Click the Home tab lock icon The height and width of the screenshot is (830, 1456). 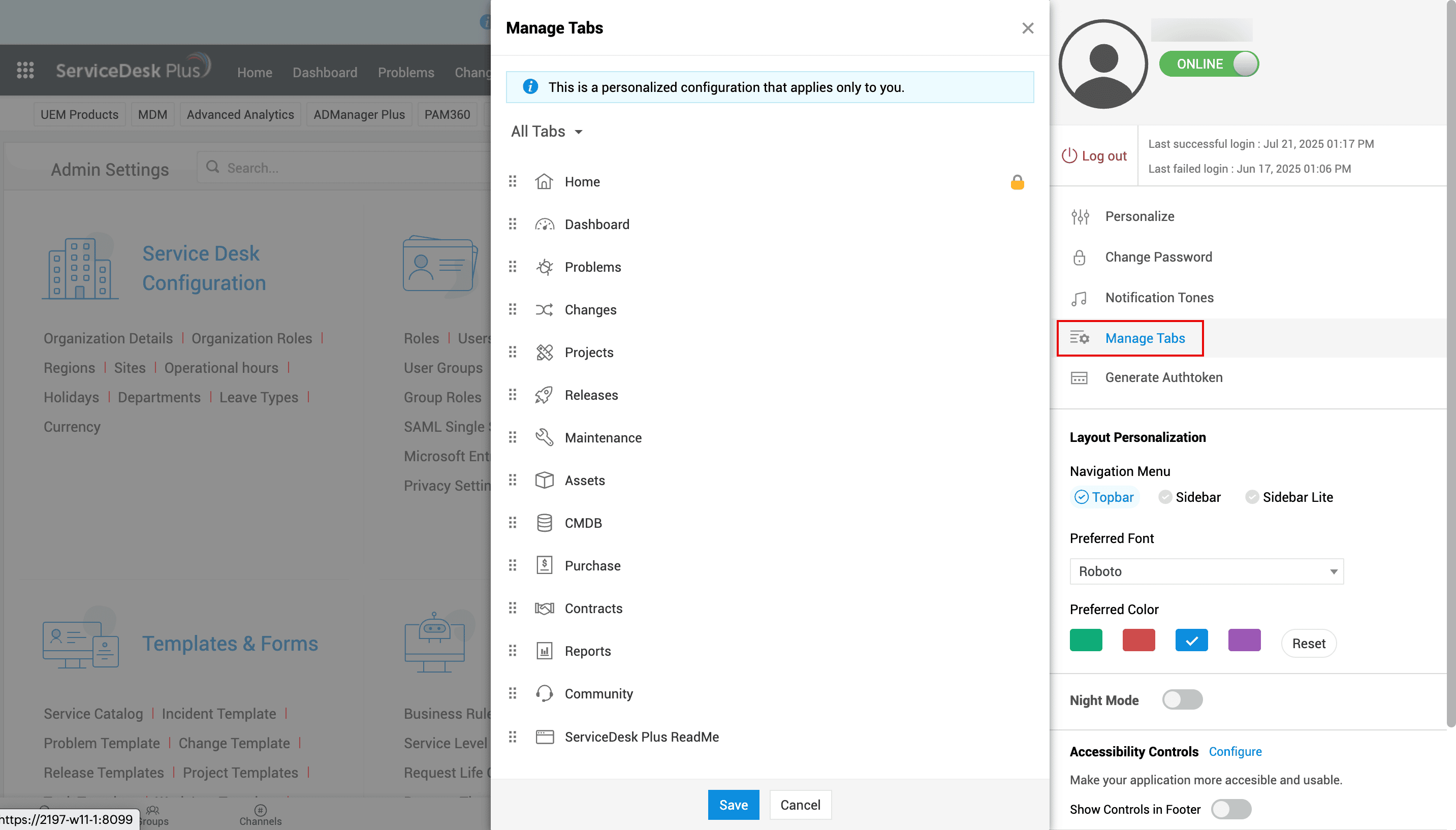click(x=1017, y=182)
